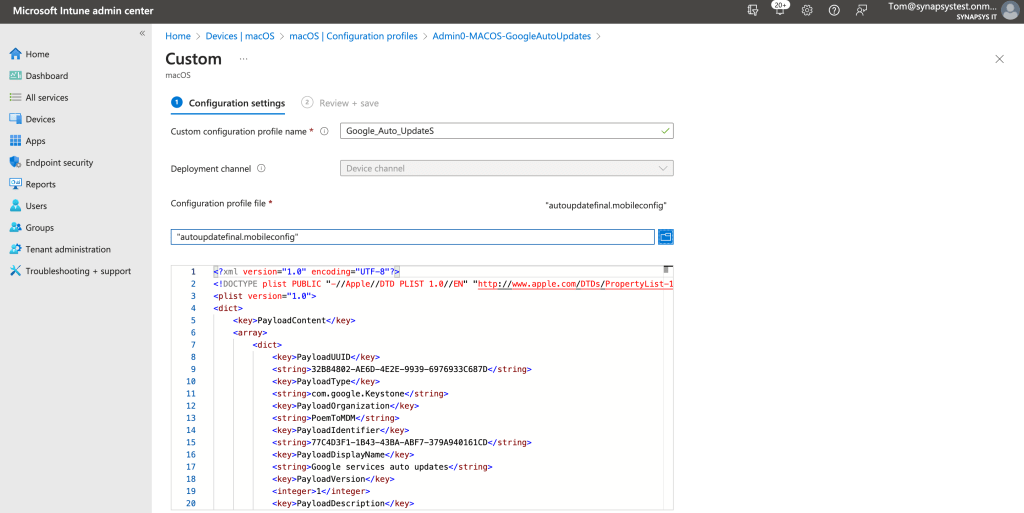This screenshot has width=1024, height=513.
Task: Open the notifications bell in header
Action: [780, 10]
